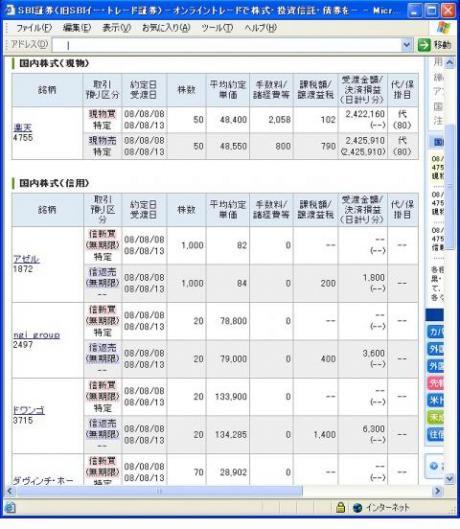
Task: Click the 78,800 average price cell
Action: point(228,321)
